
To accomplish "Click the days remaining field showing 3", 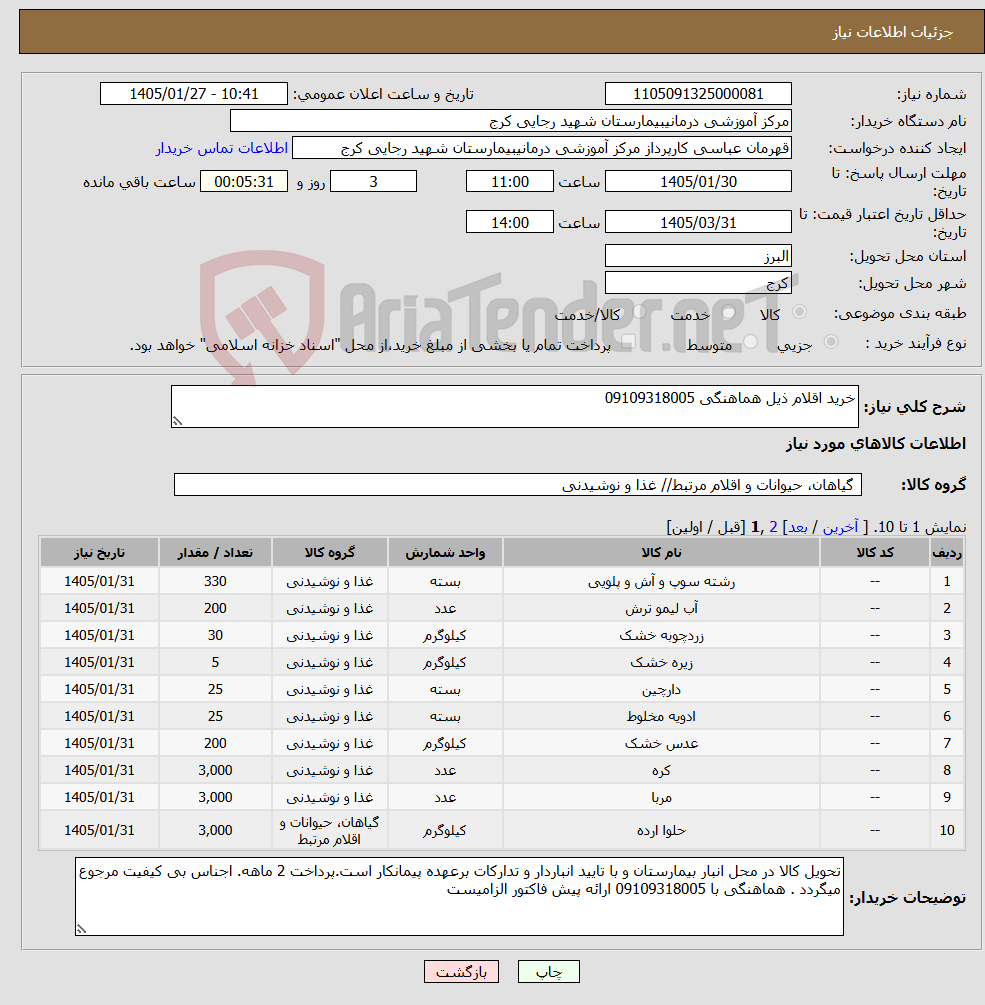I will 373,181.
